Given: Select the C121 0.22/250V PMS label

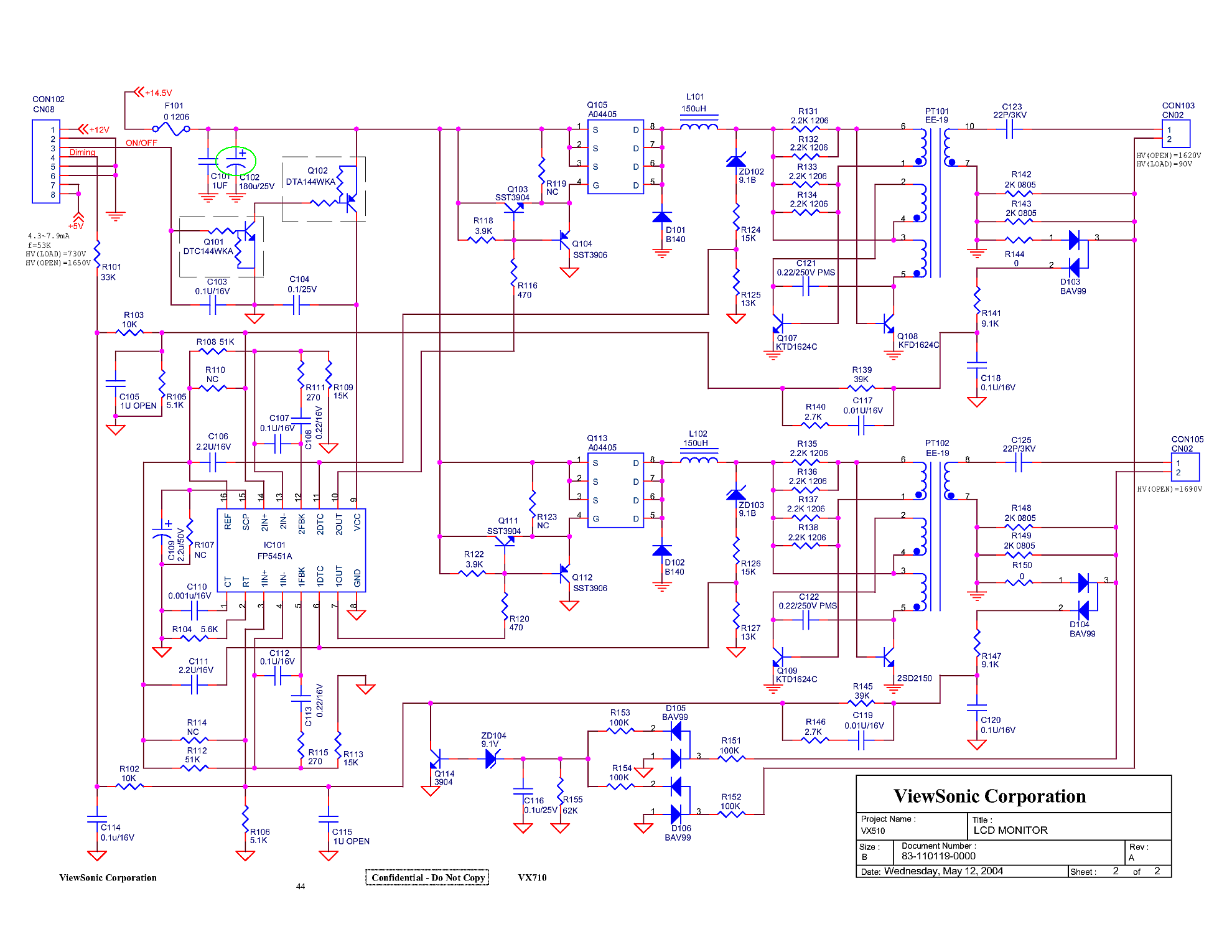Looking at the screenshot, I should 806,268.
